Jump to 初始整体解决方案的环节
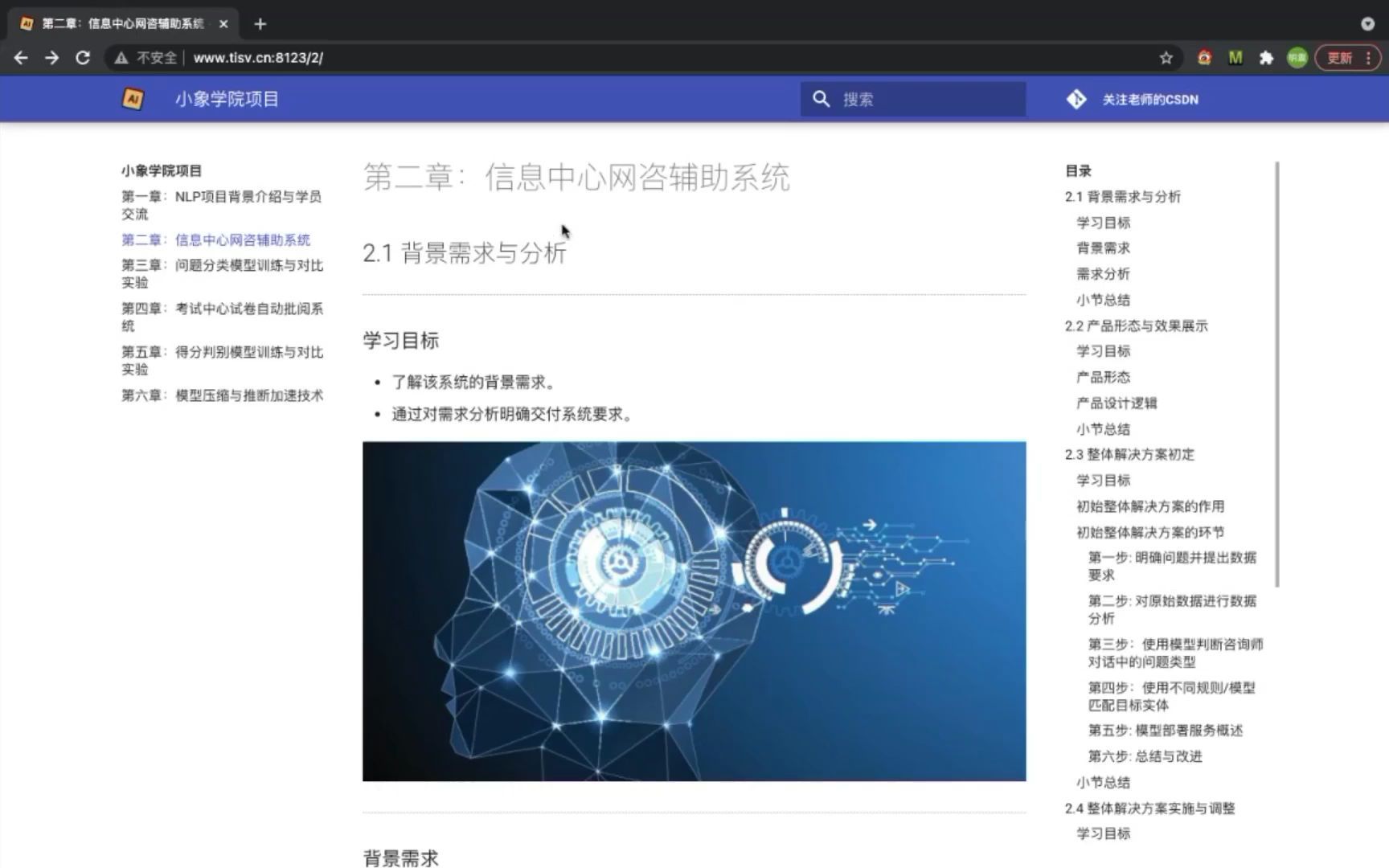The width and height of the screenshot is (1389, 868). click(x=1150, y=532)
